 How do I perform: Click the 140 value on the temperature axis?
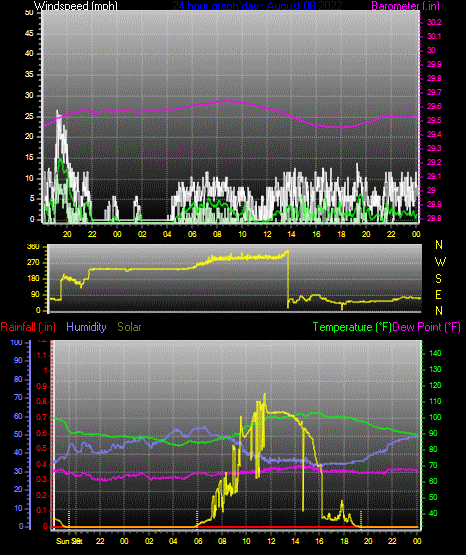tap(435, 353)
